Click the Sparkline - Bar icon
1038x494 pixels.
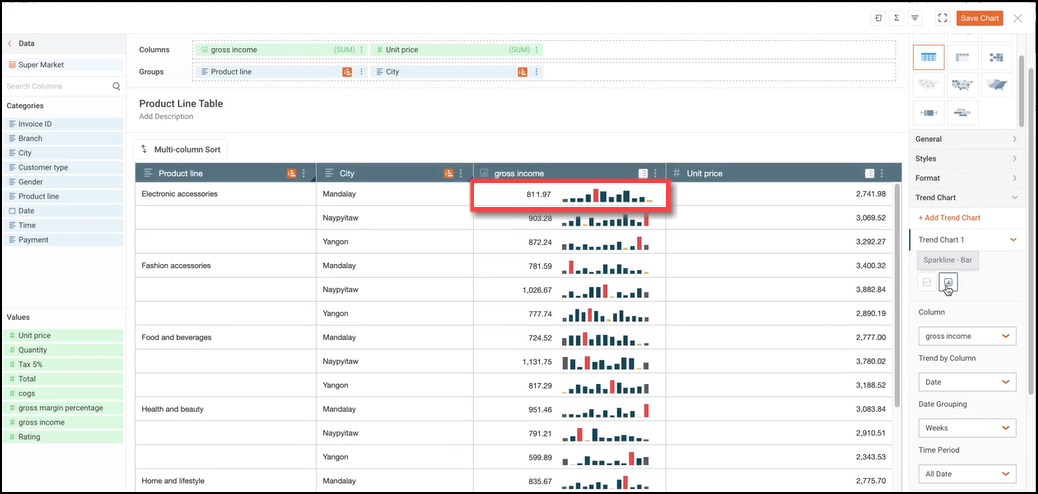pos(948,283)
